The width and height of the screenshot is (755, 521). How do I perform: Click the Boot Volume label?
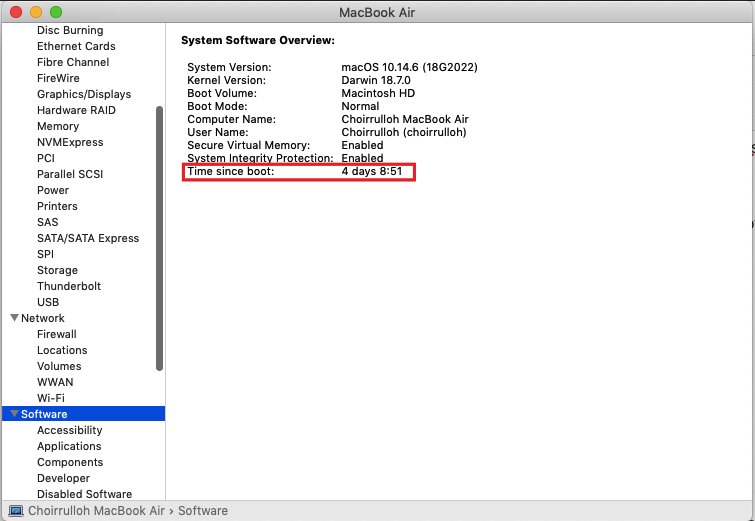(x=222, y=93)
